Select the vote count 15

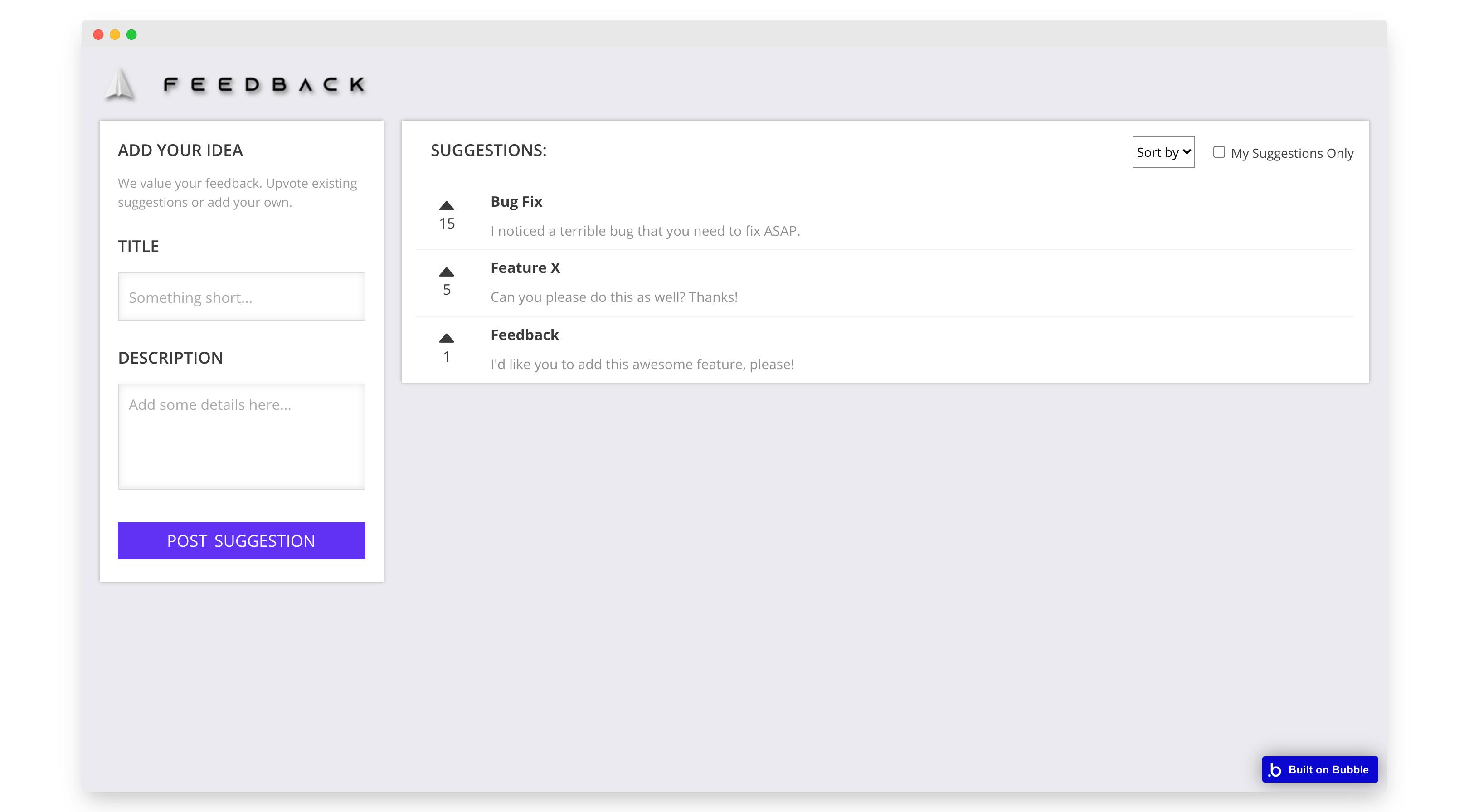click(447, 224)
